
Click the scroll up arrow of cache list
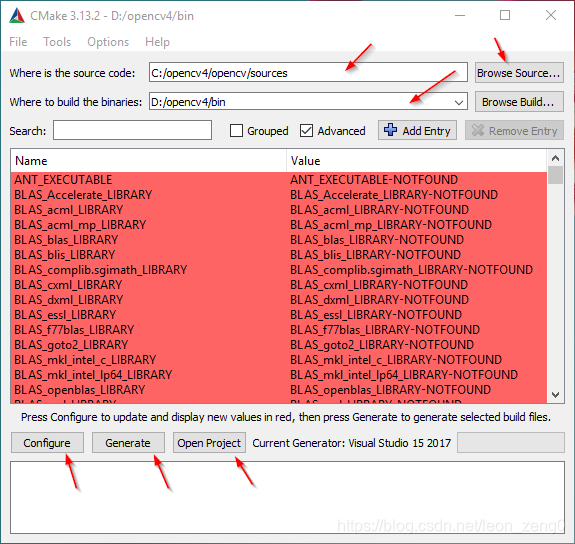pyautogui.click(x=556, y=158)
